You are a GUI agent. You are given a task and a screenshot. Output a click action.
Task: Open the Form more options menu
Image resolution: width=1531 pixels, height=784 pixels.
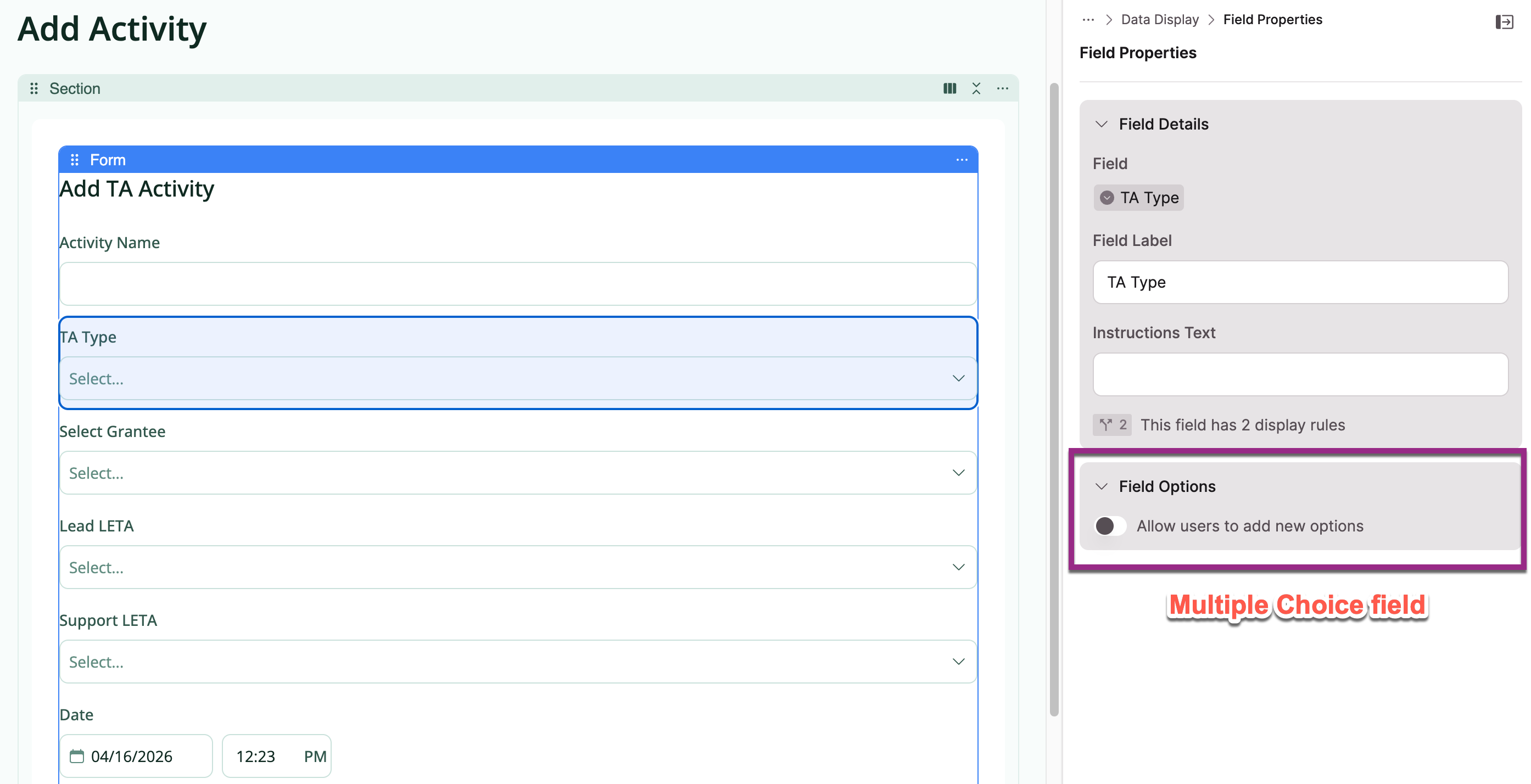962,160
